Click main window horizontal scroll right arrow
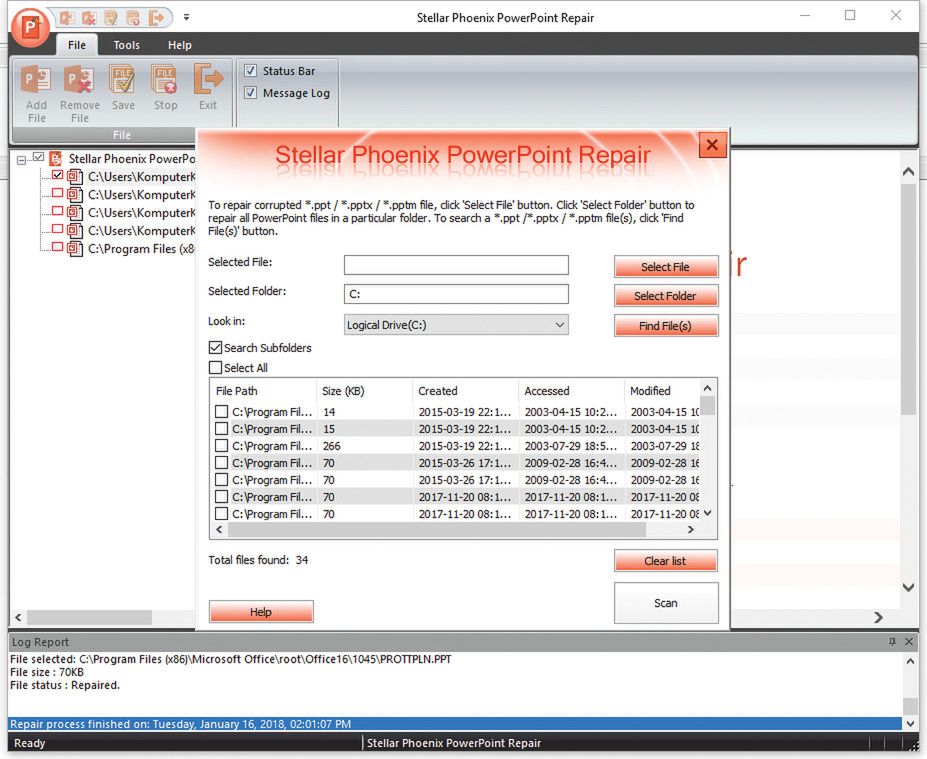Image resolution: width=927 pixels, height=759 pixels. pos(879,618)
